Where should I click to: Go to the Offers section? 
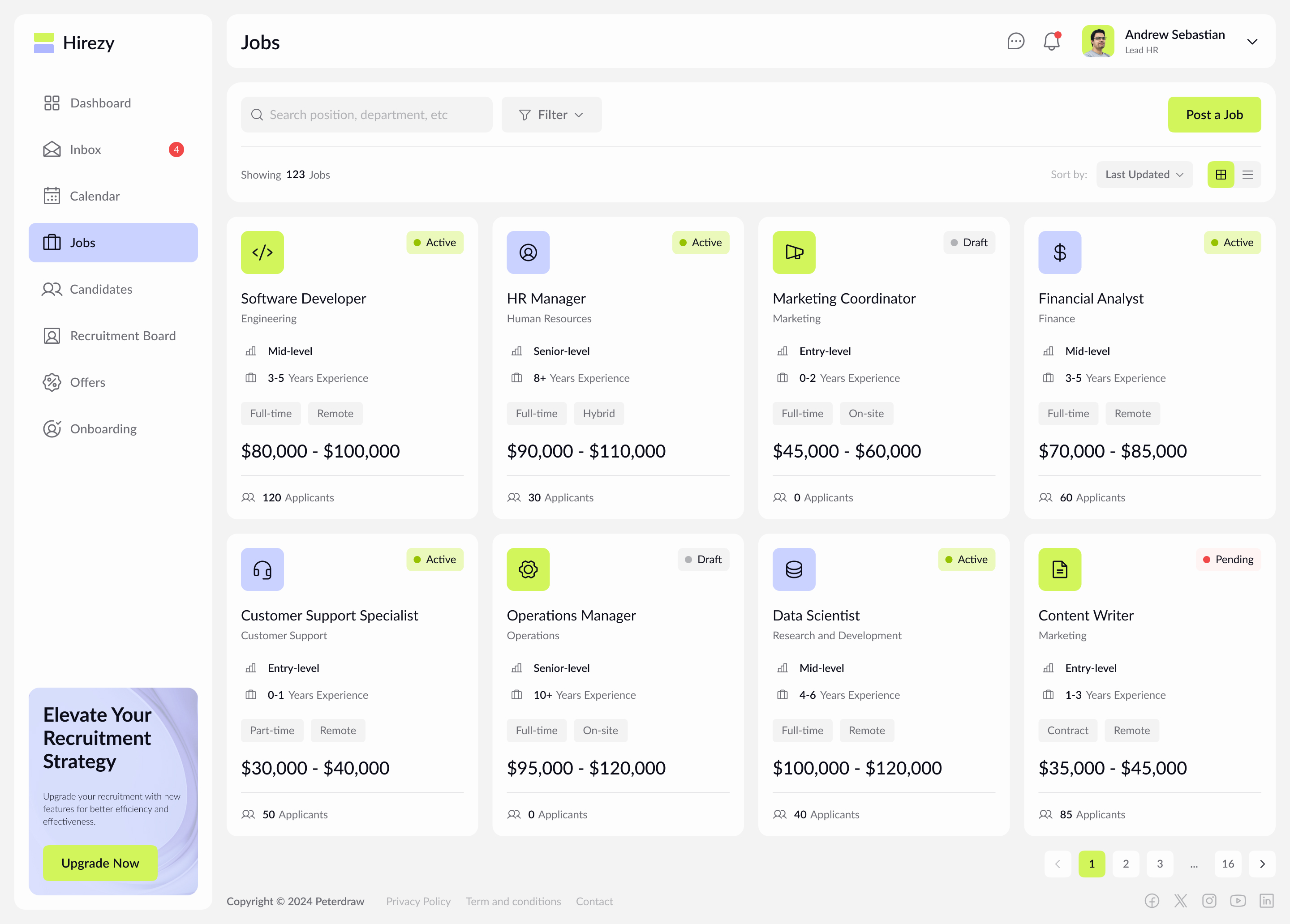(88, 382)
